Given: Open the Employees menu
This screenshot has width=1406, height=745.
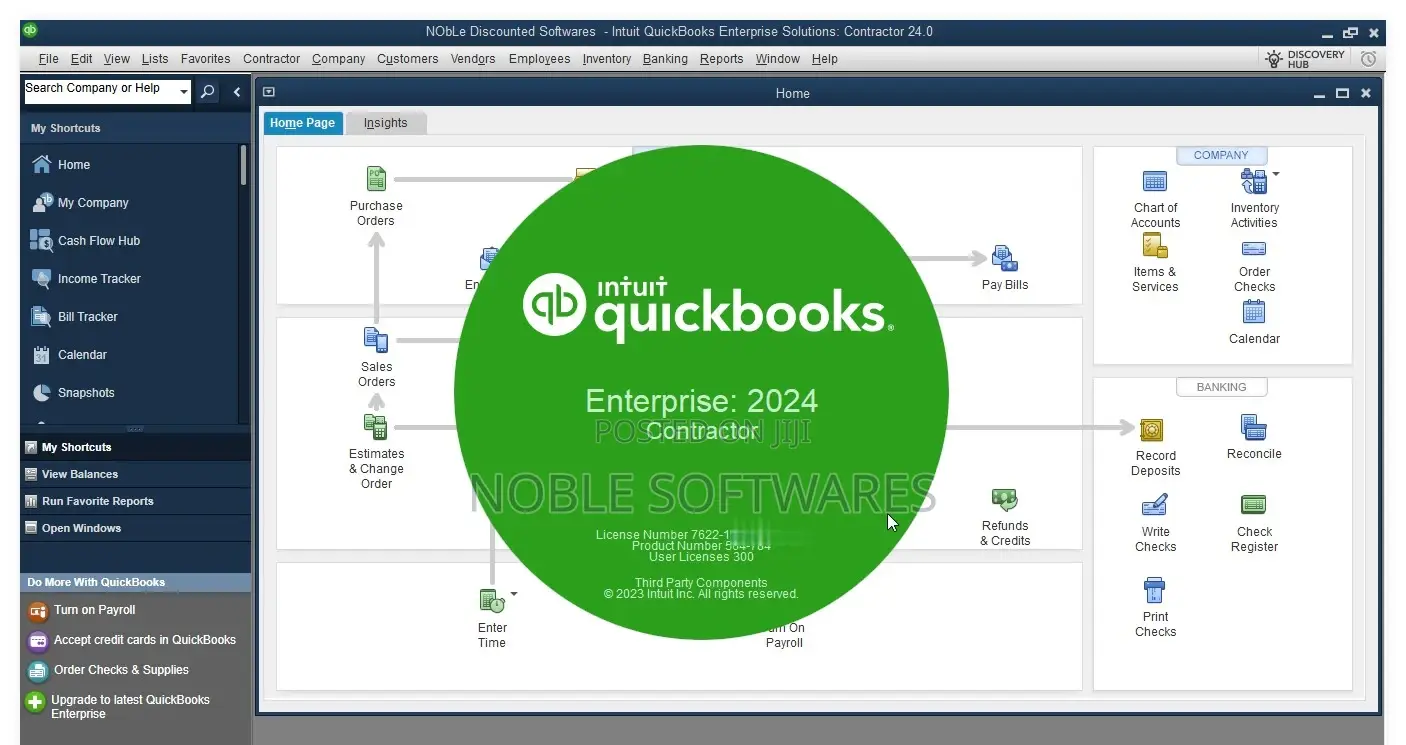Looking at the screenshot, I should coord(539,59).
